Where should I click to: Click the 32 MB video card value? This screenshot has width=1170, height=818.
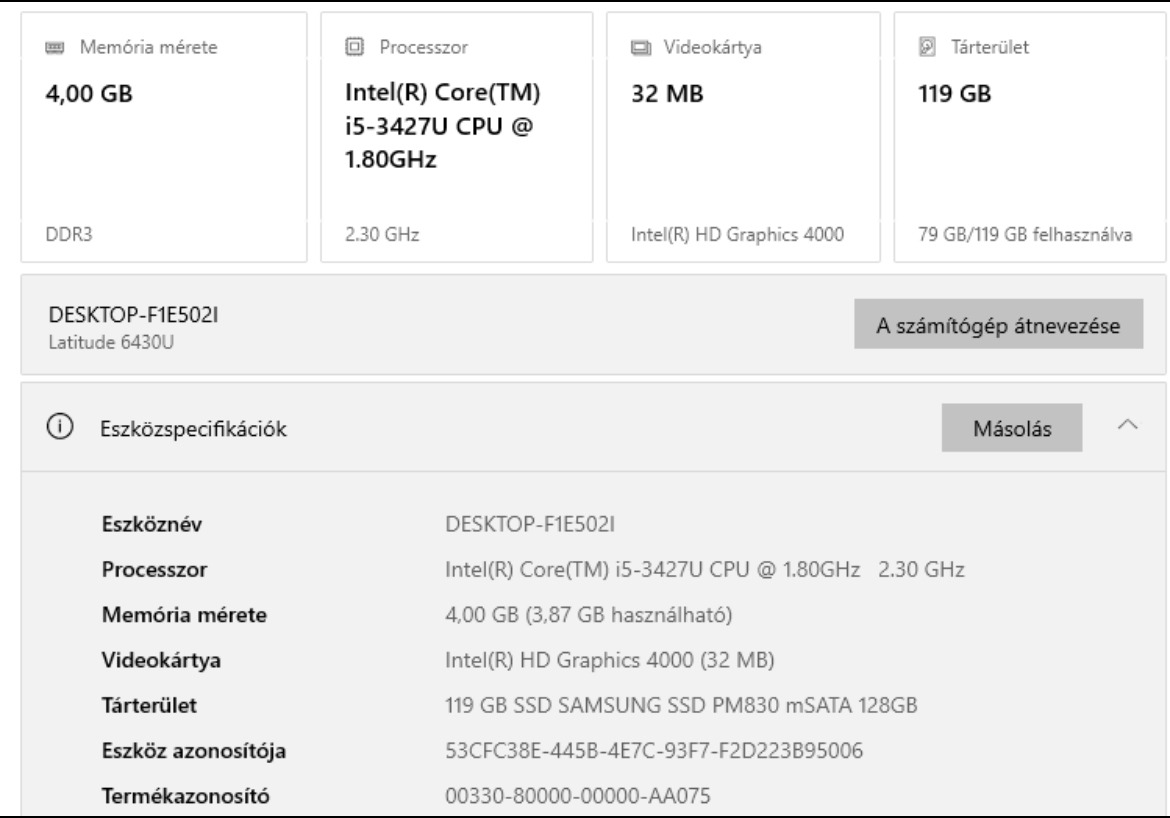pyautogui.click(x=663, y=95)
